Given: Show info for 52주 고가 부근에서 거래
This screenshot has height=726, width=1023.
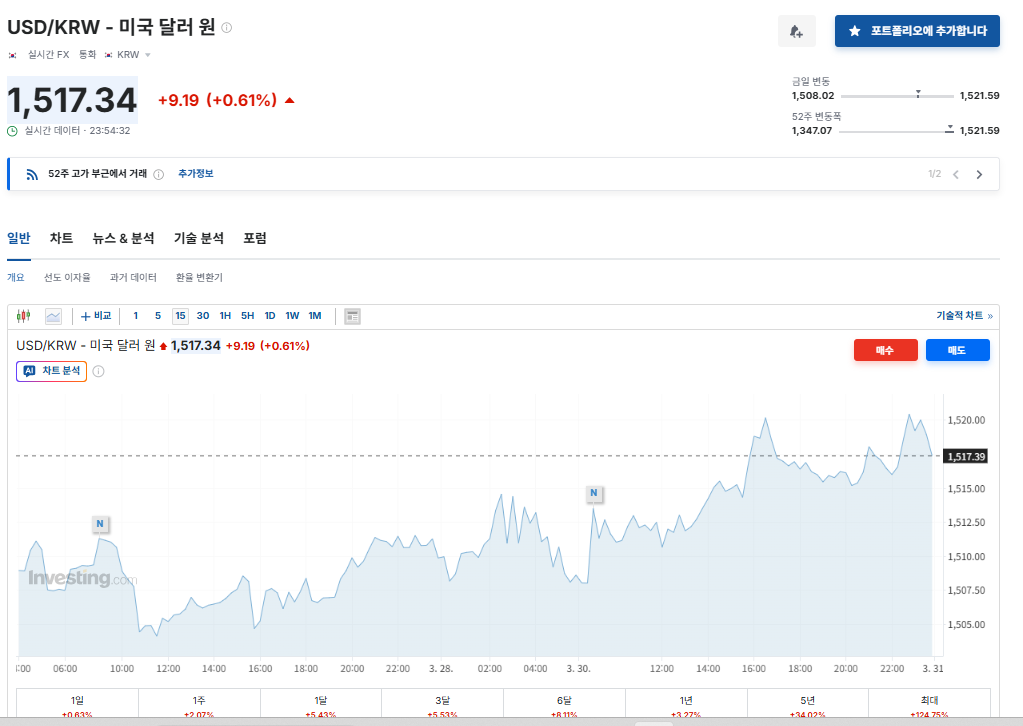Looking at the screenshot, I should pos(159,174).
